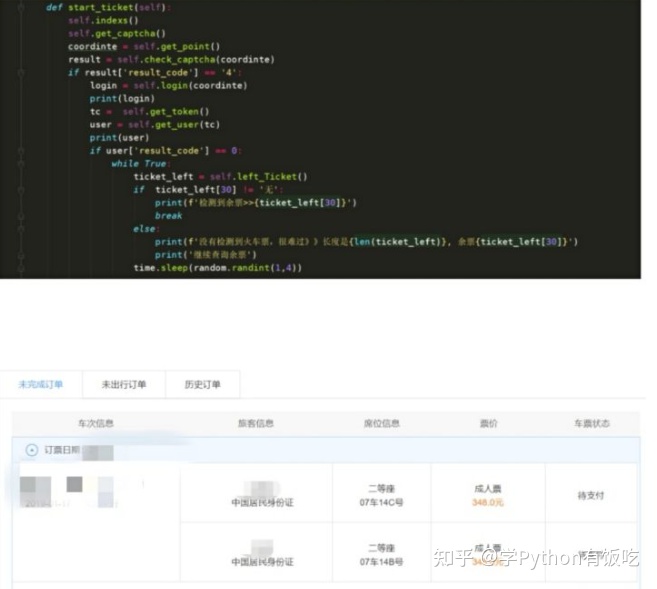The width and height of the screenshot is (657, 589).
Task: Click the tc = self.get_token() line
Action: coord(149,111)
